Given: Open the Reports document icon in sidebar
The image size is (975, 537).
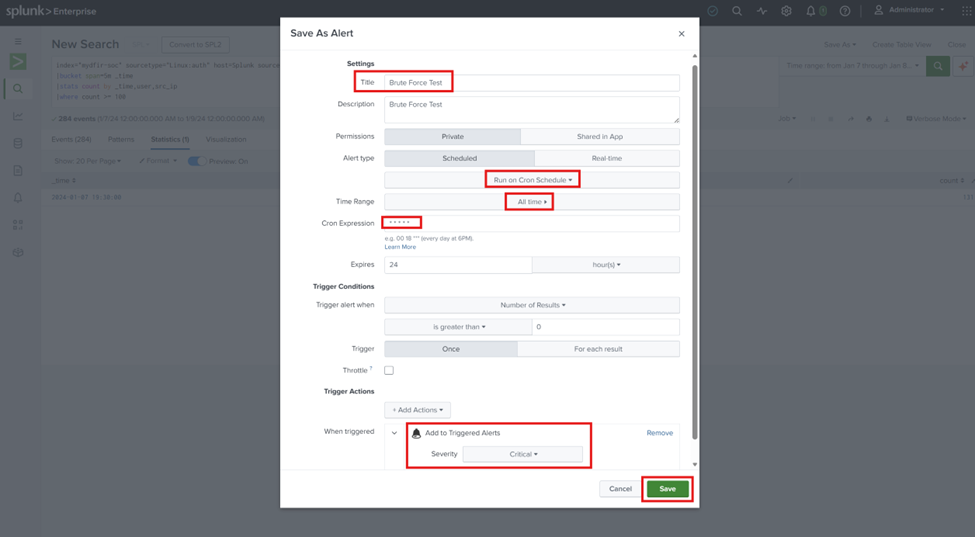Looking at the screenshot, I should pos(18,170).
